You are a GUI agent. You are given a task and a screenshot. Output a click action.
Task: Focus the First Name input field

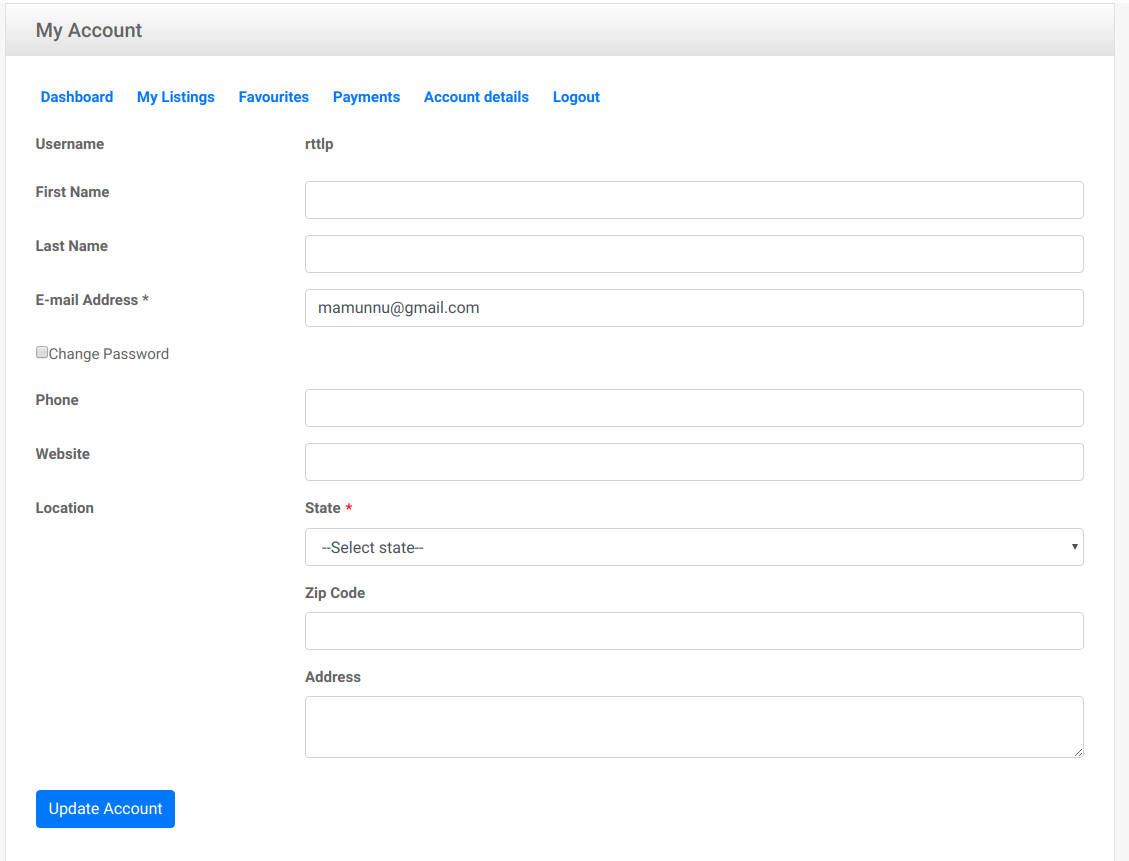click(694, 200)
